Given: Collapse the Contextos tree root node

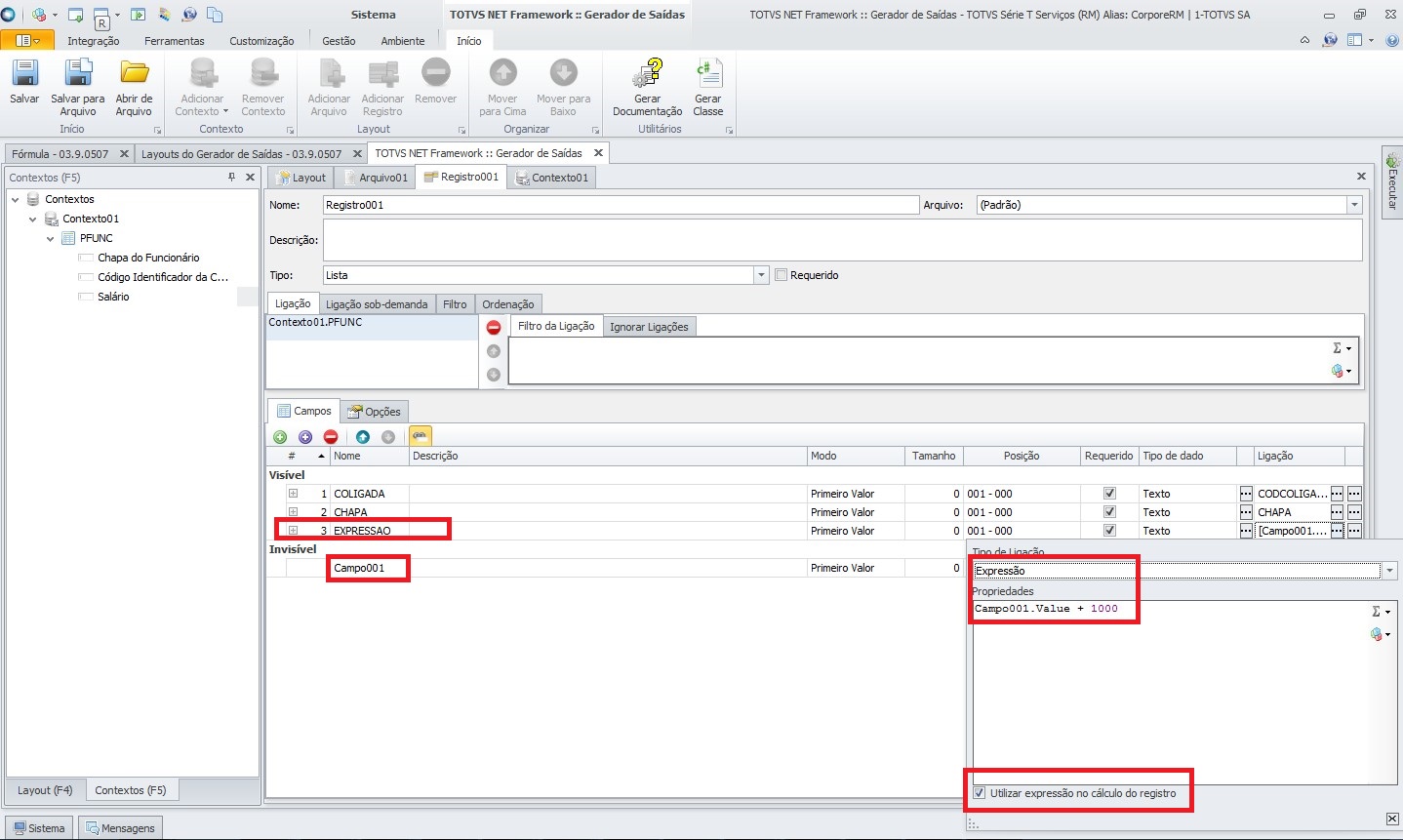Looking at the screenshot, I should [x=15, y=199].
